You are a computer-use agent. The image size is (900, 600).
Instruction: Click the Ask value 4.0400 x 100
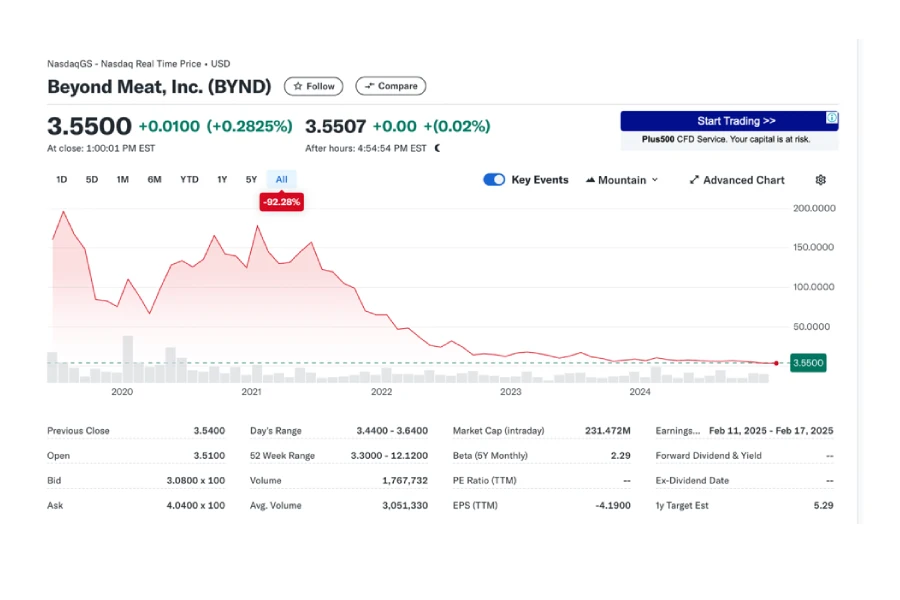pos(196,506)
